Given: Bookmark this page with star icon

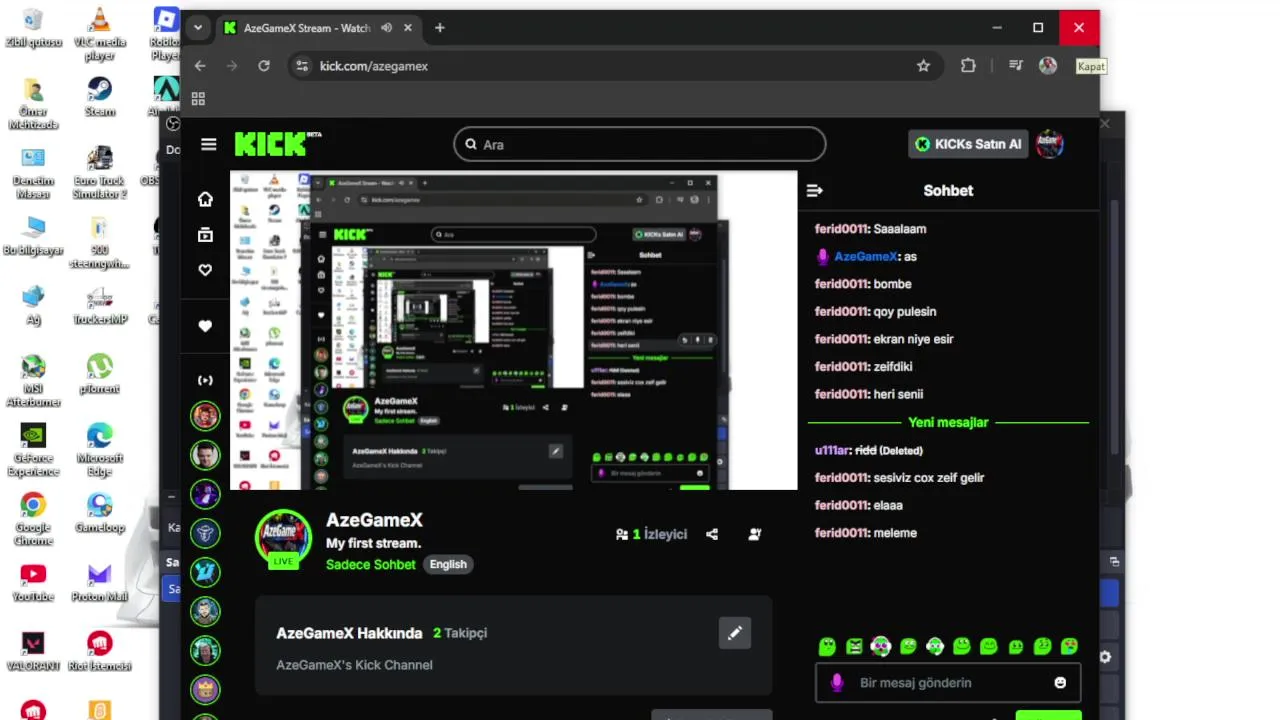Looking at the screenshot, I should (x=923, y=66).
